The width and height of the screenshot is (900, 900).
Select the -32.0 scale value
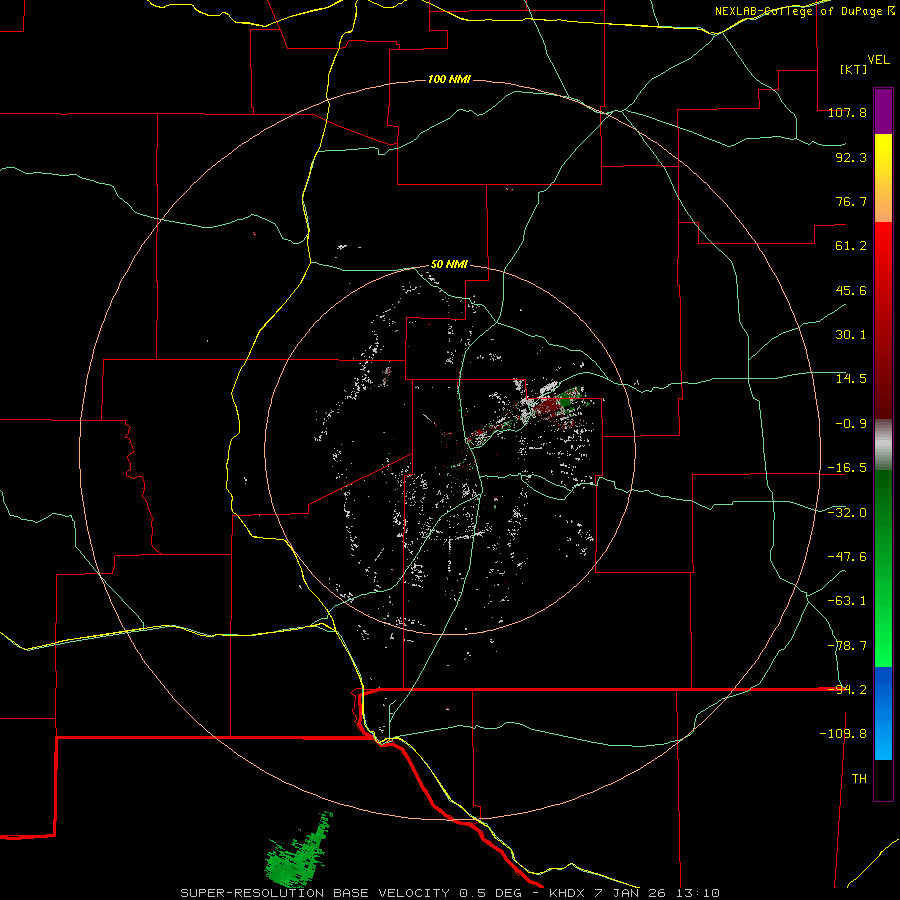pyautogui.click(x=847, y=513)
